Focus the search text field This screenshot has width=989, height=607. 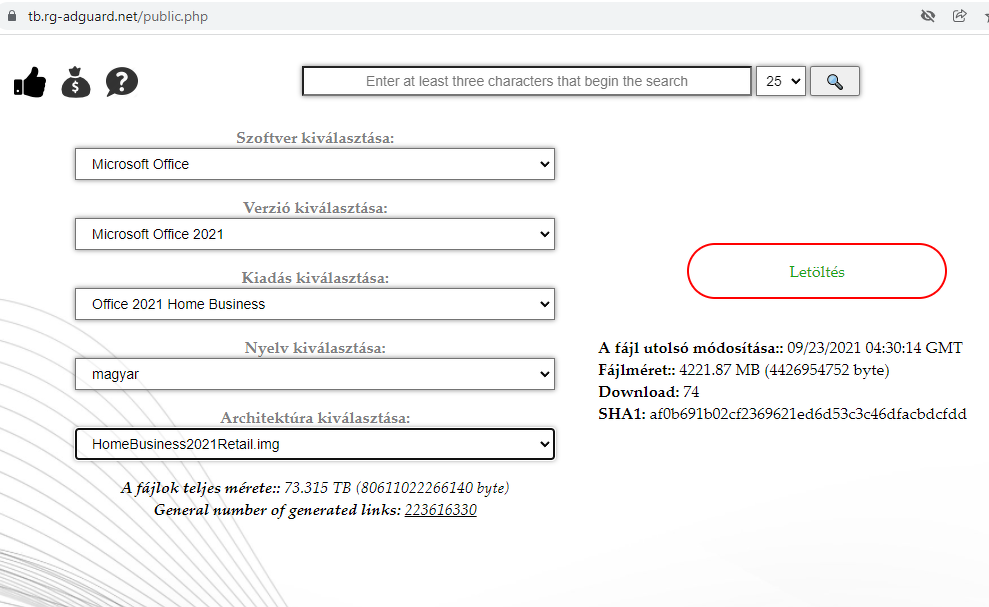point(527,81)
